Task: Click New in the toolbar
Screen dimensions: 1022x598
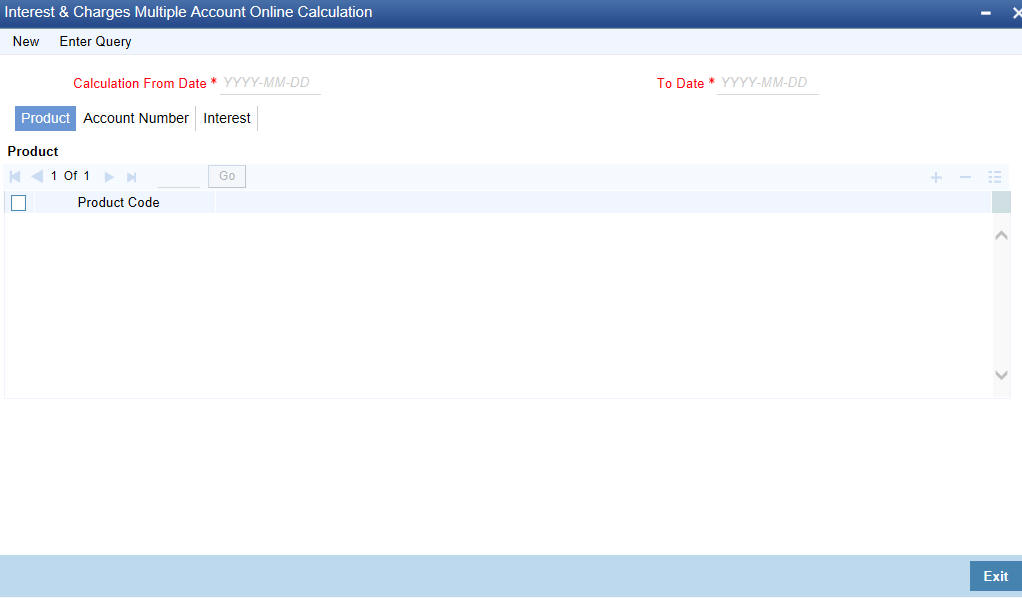Action: click(x=26, y=42)
